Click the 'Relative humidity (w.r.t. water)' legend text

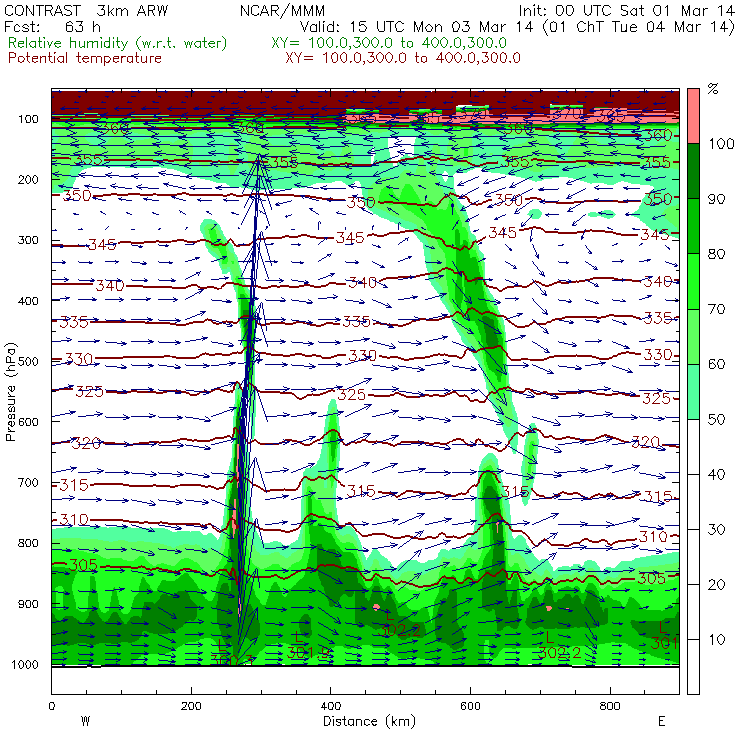(x=118, y=43)
